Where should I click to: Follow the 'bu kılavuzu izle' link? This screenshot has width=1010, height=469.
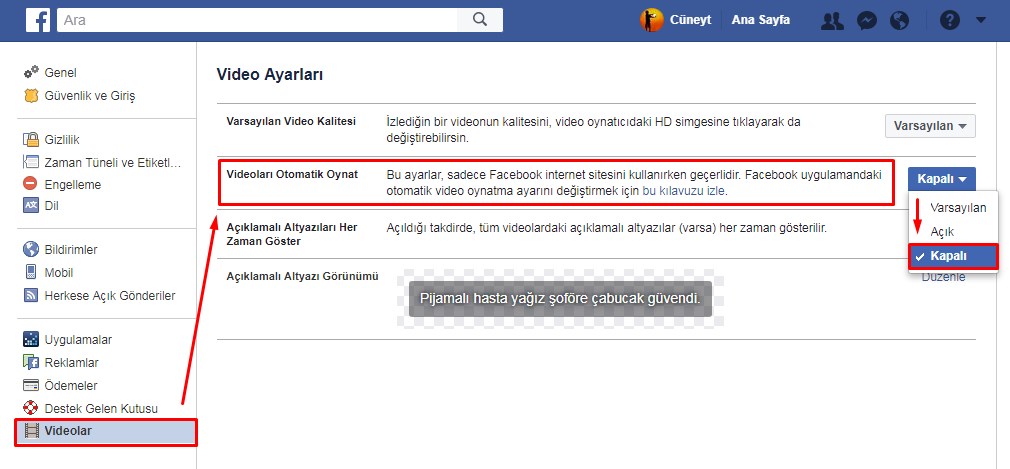coord(684,190)
